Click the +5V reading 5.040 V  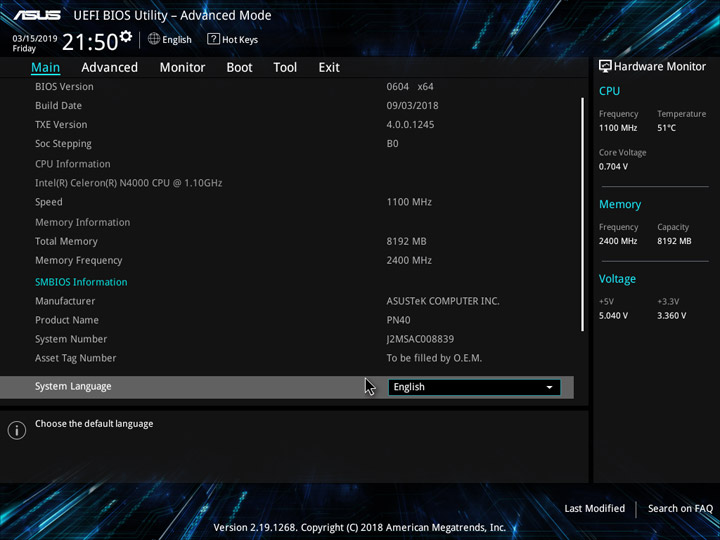tap(613, 315)
